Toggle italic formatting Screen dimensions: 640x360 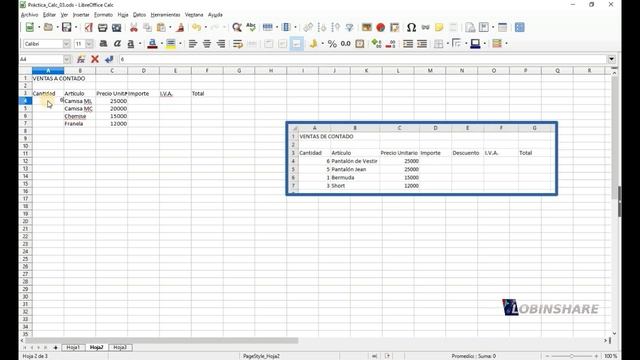[117, 44]
